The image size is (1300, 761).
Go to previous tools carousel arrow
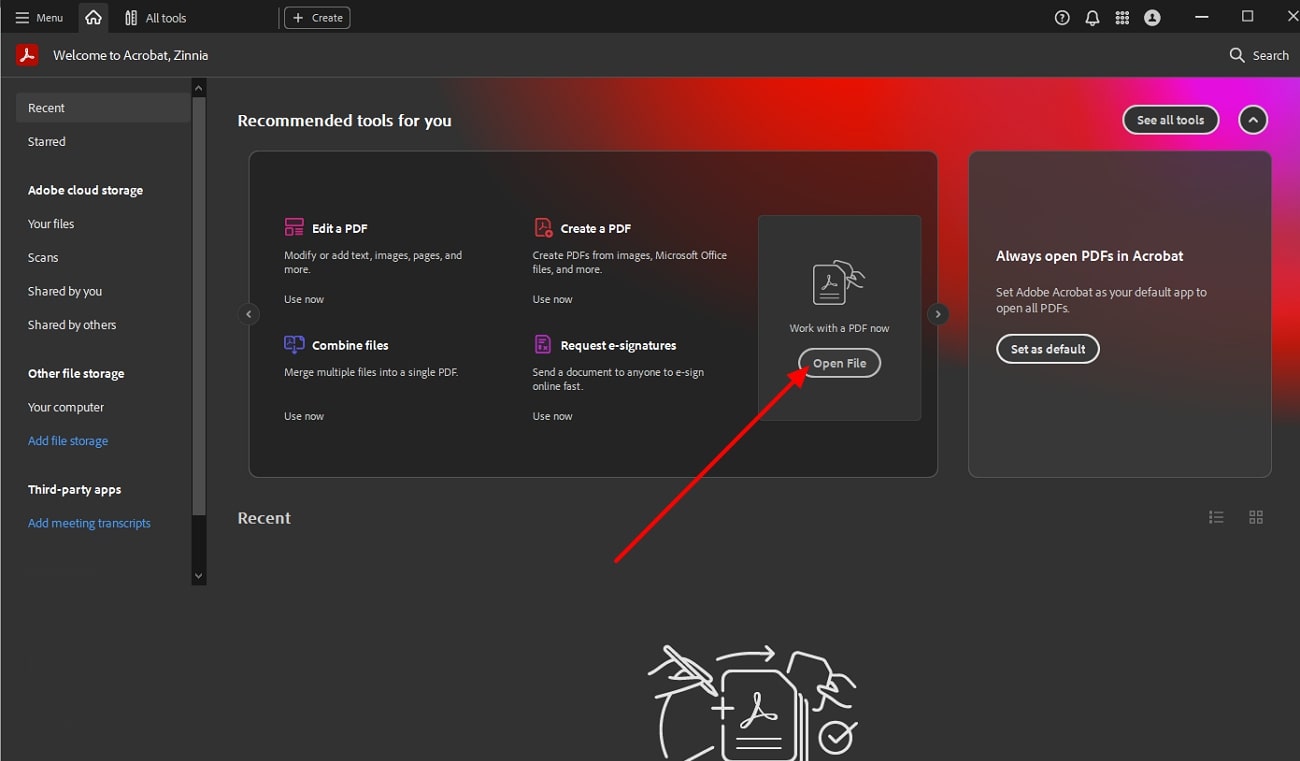(249, 314)
